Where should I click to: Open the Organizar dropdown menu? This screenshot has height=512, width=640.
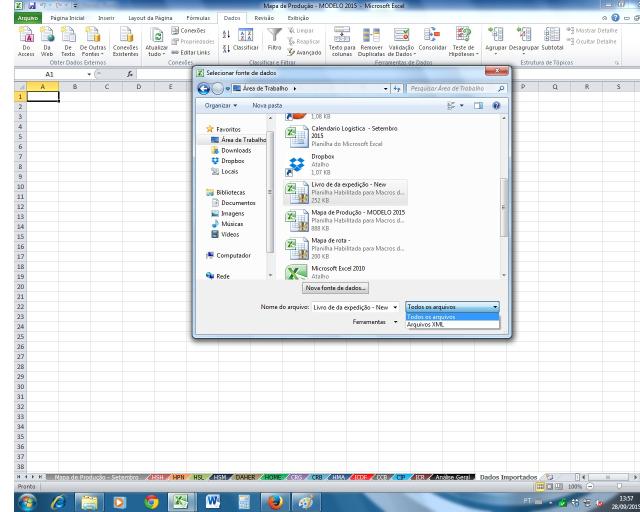220,106
